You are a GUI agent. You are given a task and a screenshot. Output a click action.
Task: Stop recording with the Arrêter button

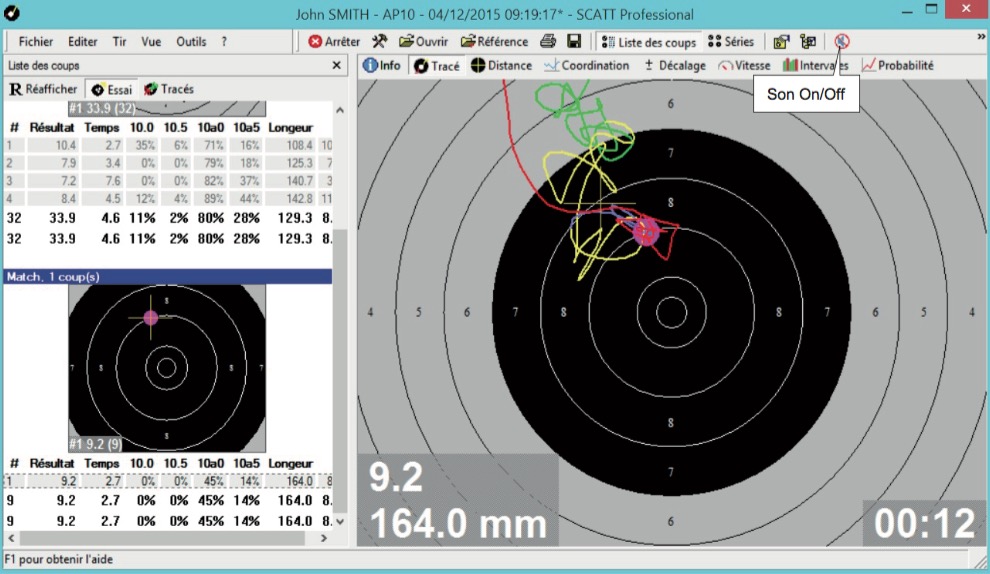pyautogui.click(x=334, y=42)
